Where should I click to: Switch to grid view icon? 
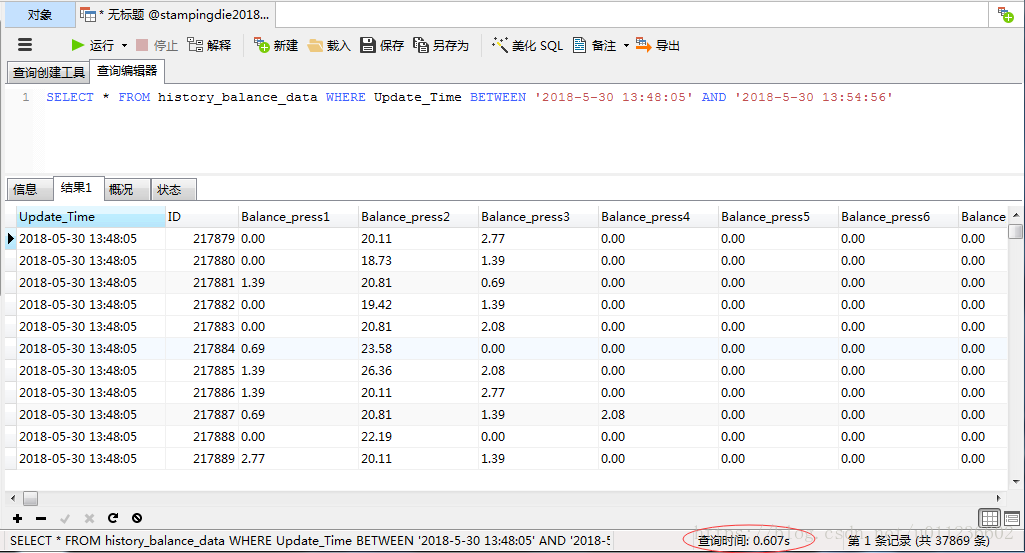(990, 519)
